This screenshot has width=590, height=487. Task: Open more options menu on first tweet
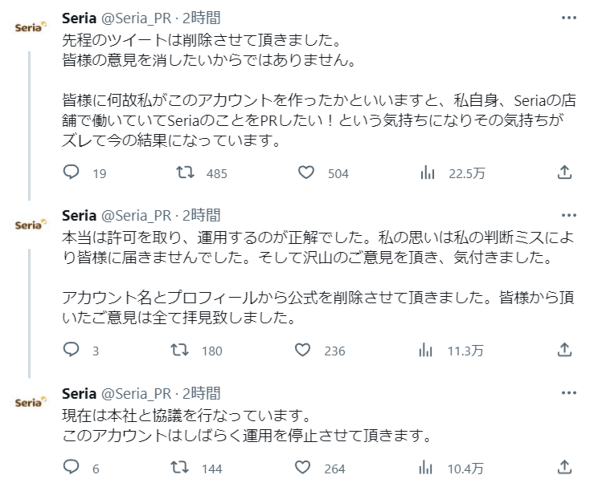(569, 18)
